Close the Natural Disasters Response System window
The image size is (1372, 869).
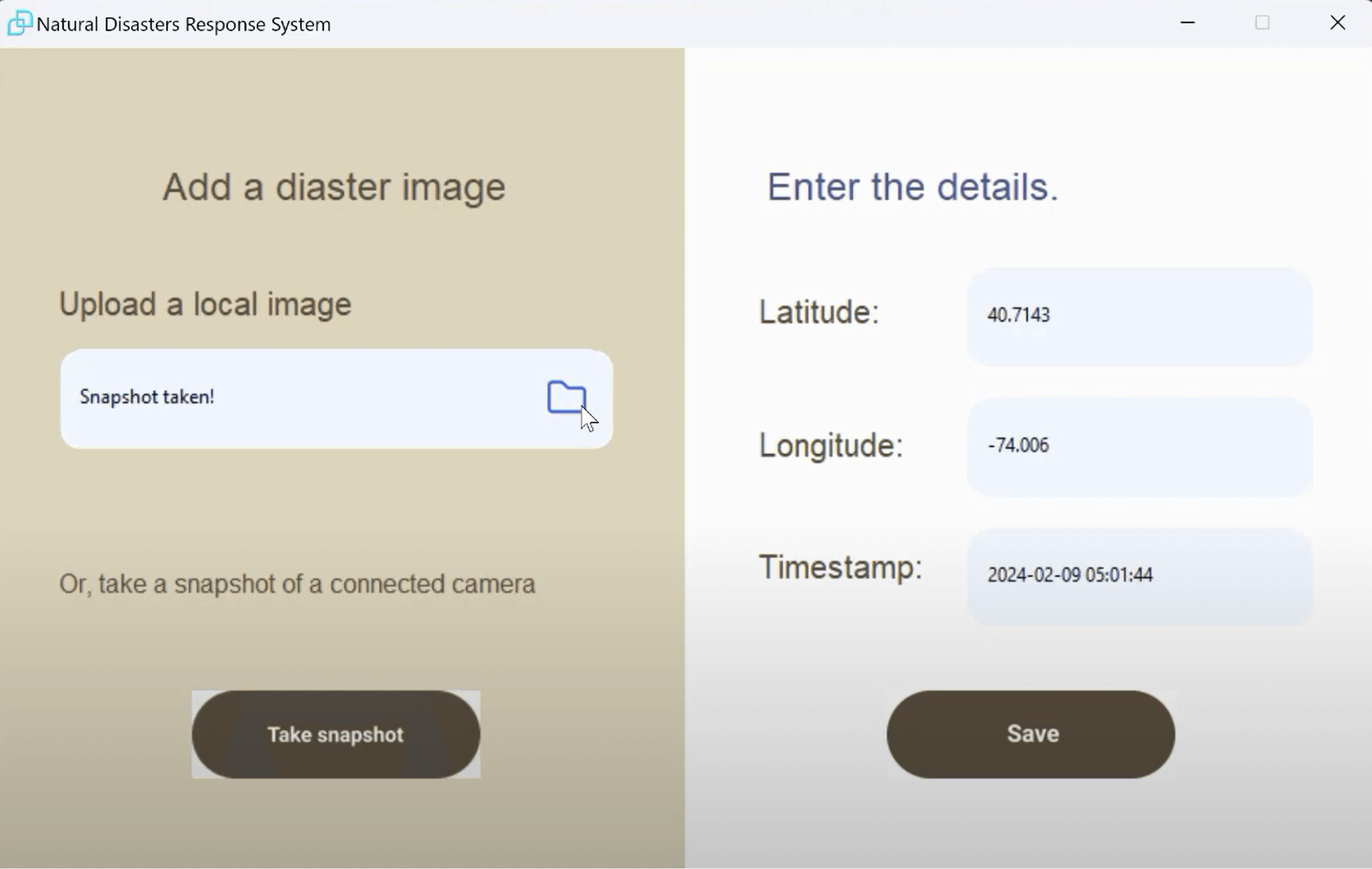click(x=1337, y=23)
